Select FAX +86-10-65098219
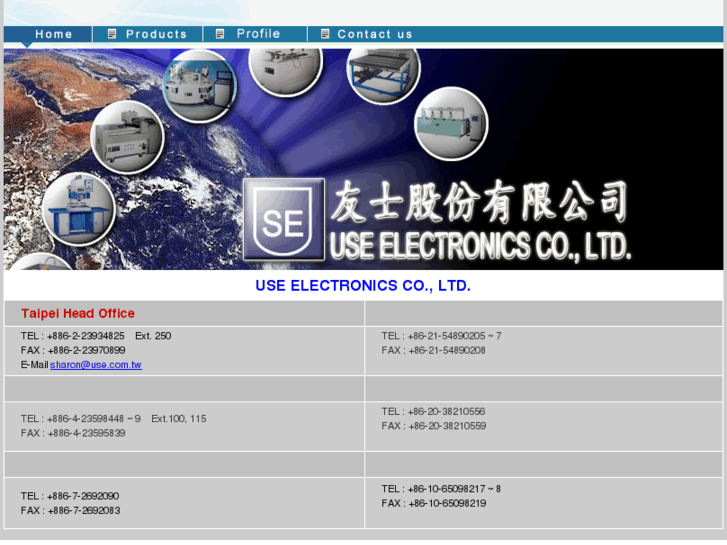This screenshot has height=545, width=727. tap(434, 503)
